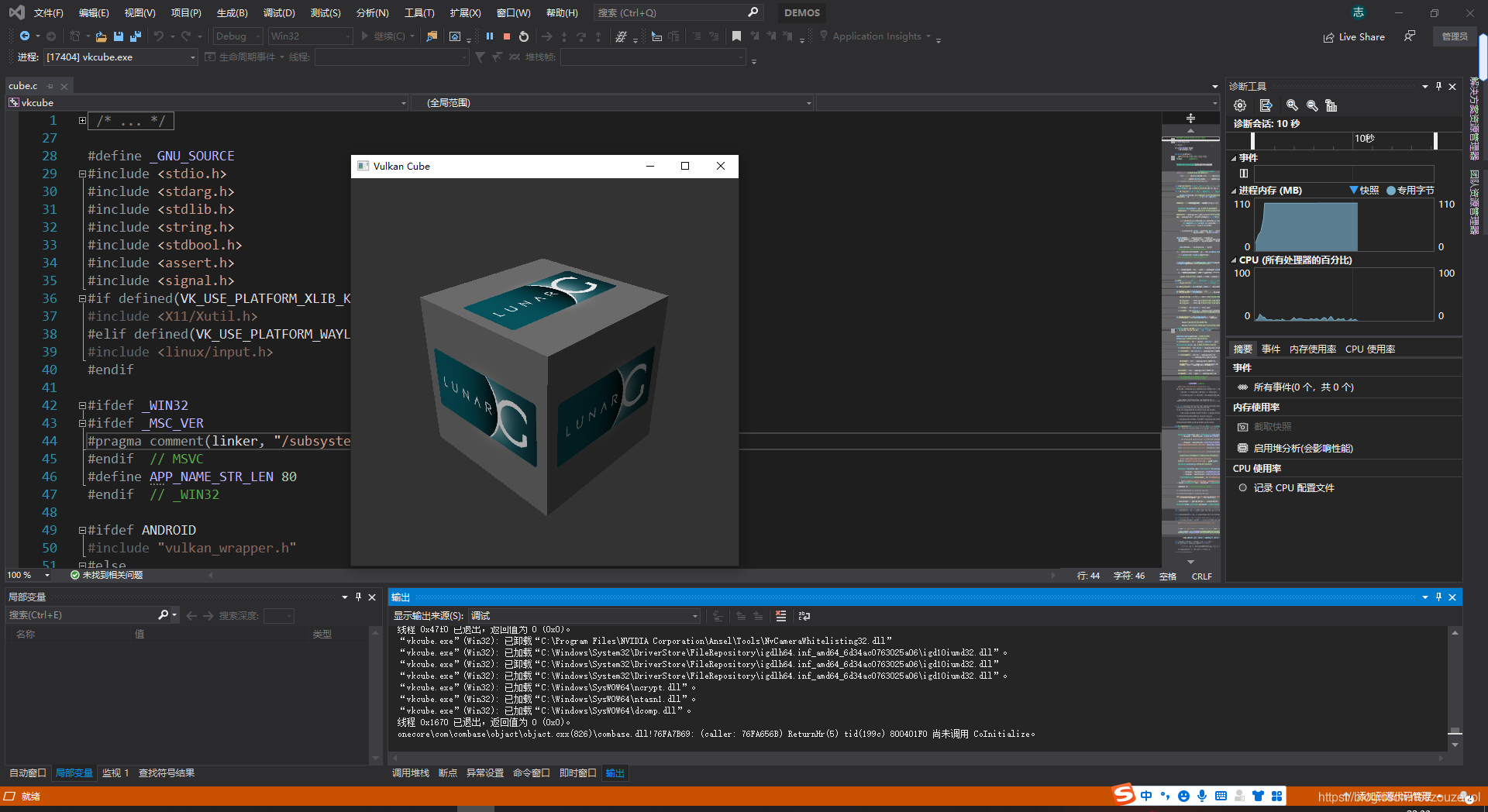Viewport: 1488px width, 812px height.
Task: Toggle Chinese input mode 中 indicator
Action: (1146, 796)
